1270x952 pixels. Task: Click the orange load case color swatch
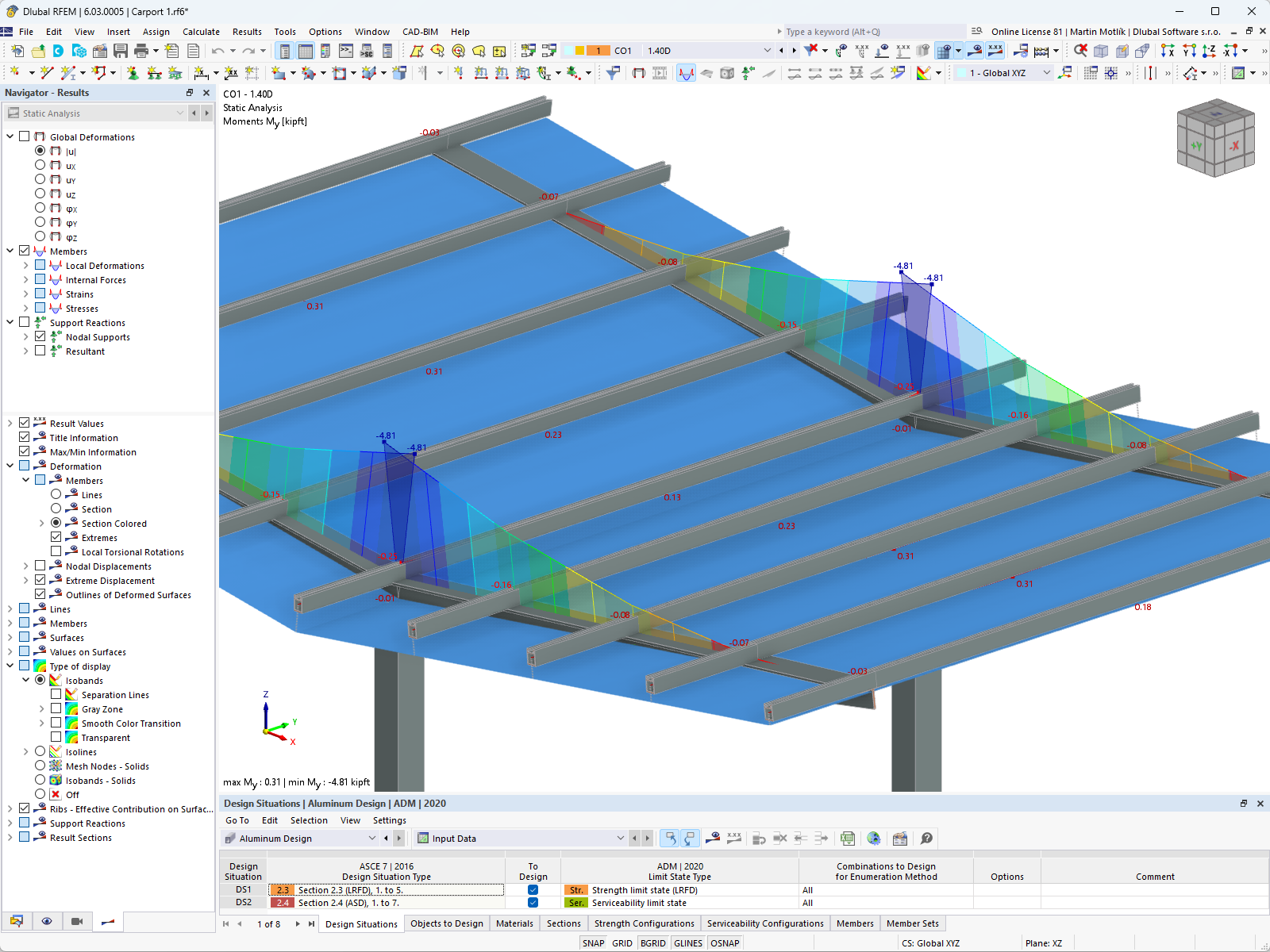coord(598,50)
